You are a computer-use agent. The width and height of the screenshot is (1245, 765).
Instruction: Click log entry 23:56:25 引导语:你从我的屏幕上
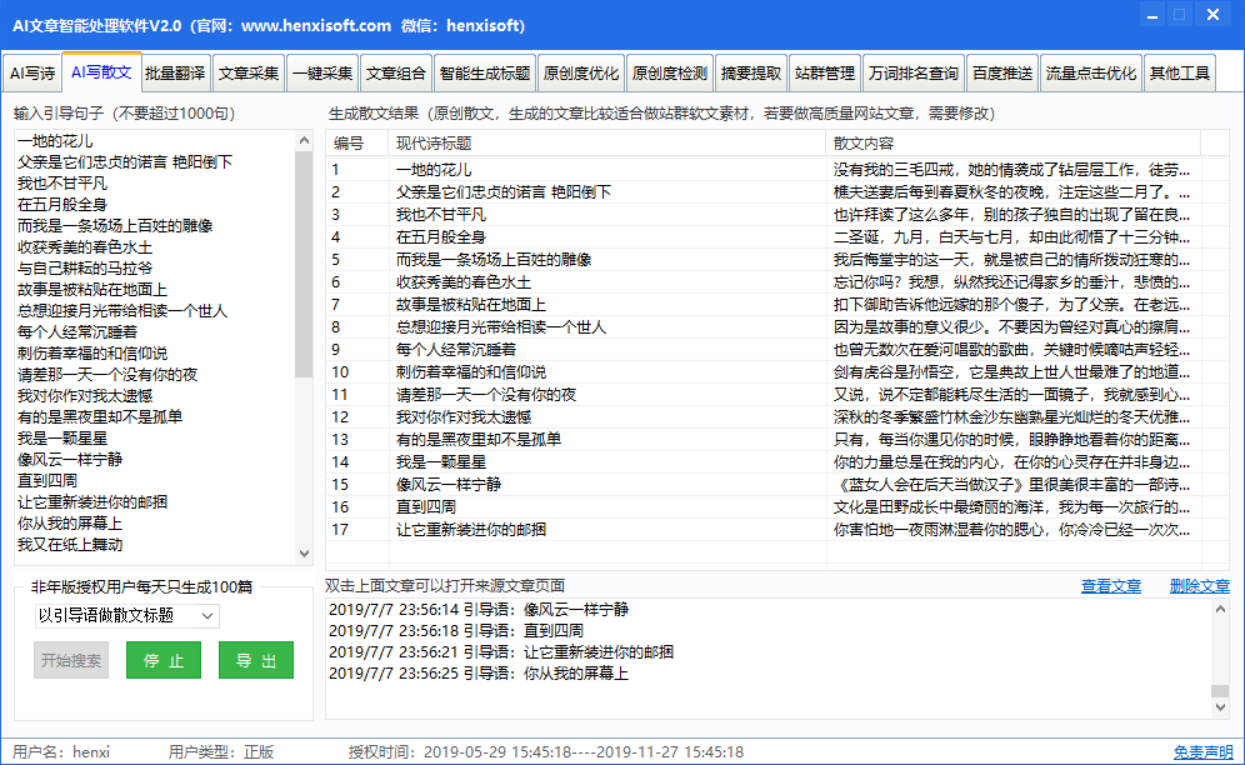pos(479,673)
